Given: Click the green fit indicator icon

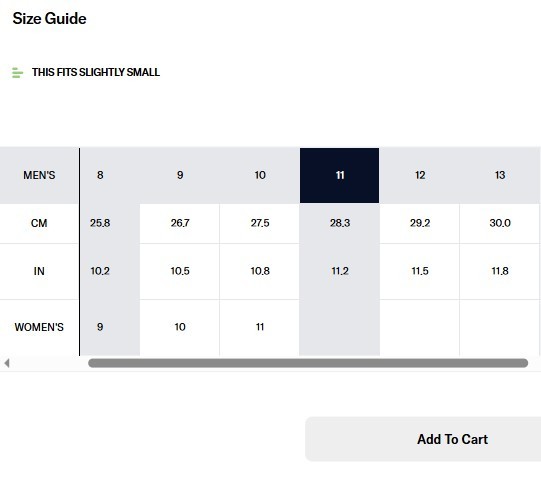Looking at the screenshot, I should pyautogui.click(x=17, y=72).
